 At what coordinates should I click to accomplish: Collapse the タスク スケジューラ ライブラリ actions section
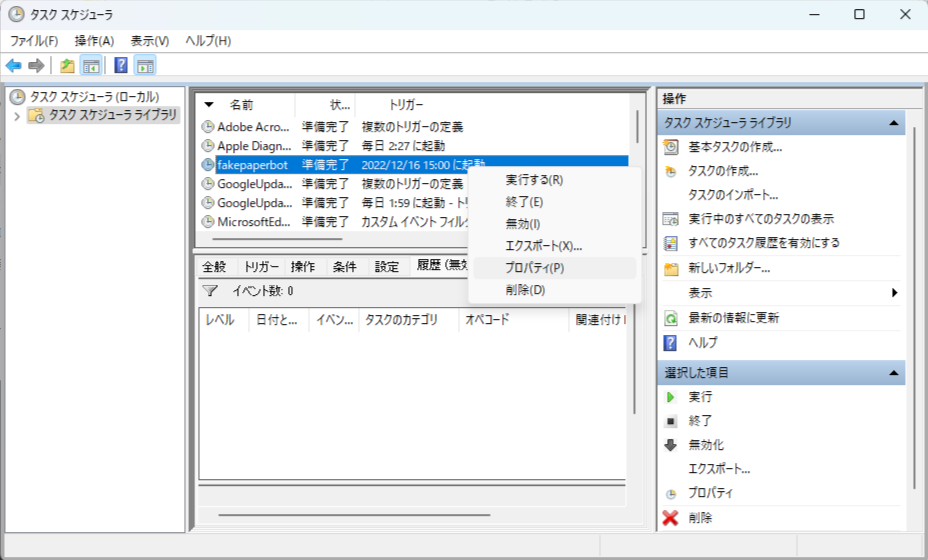tap(894, 123)
